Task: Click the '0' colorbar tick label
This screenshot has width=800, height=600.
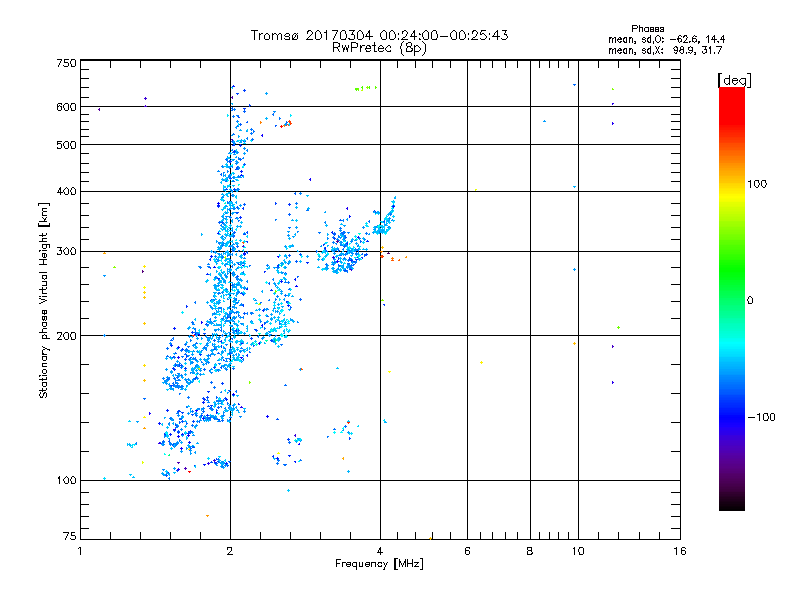Action: (750, 301)
